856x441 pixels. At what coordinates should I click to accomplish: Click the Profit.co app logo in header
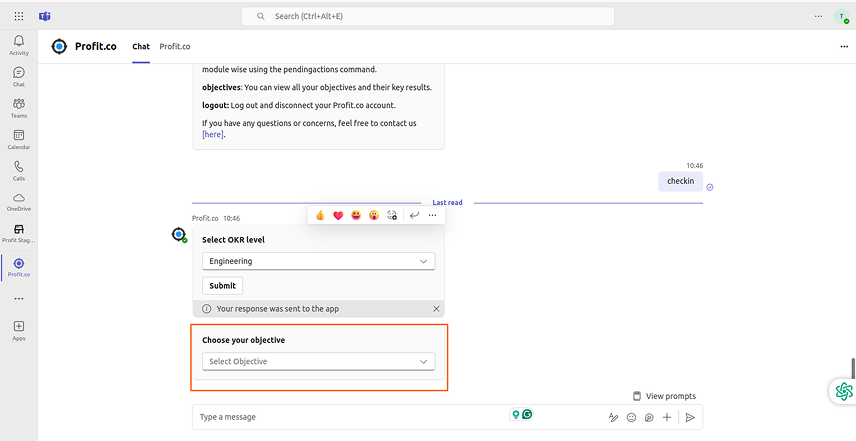[59, 46]
